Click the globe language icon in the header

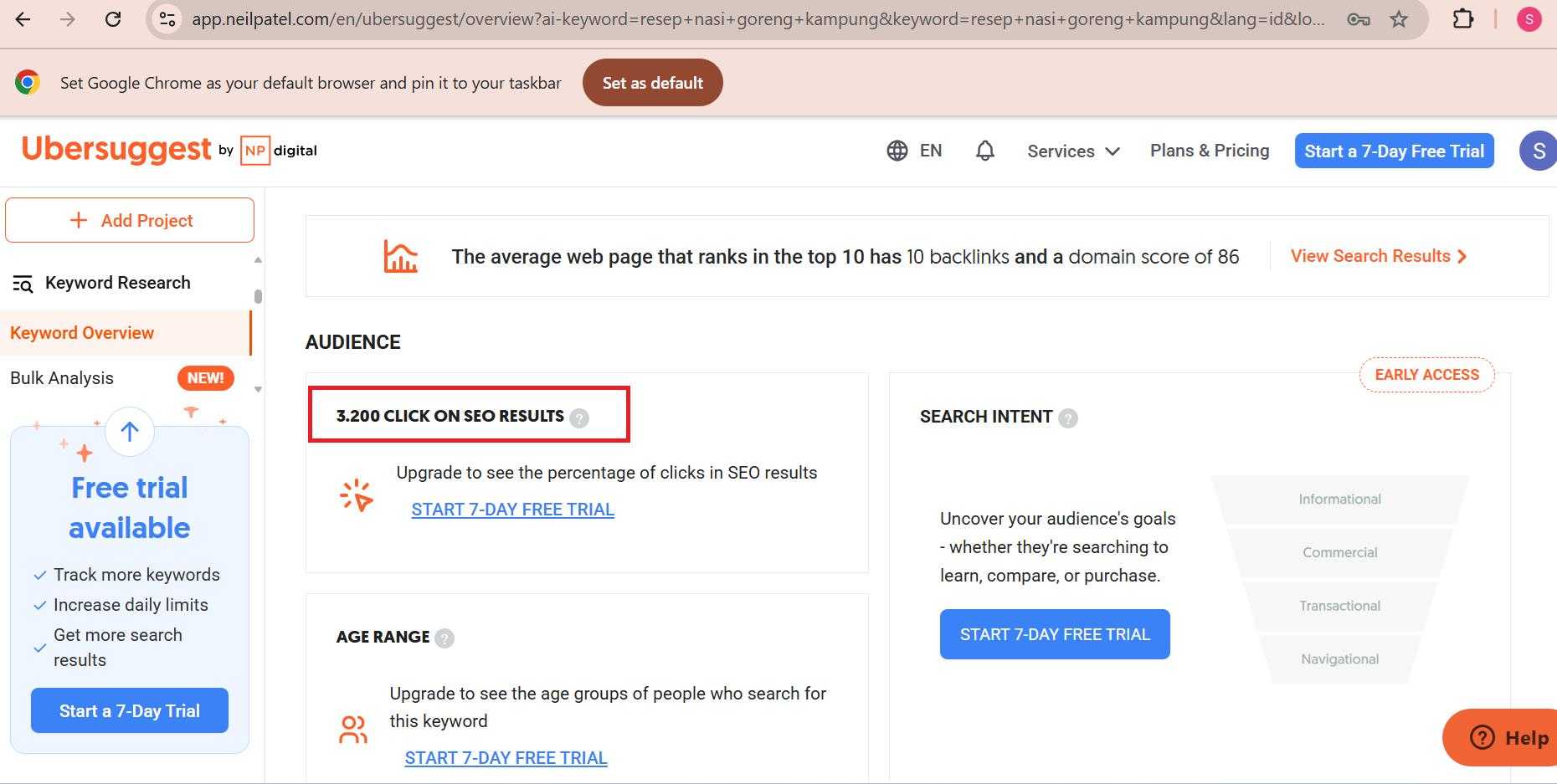pos(897,151)
